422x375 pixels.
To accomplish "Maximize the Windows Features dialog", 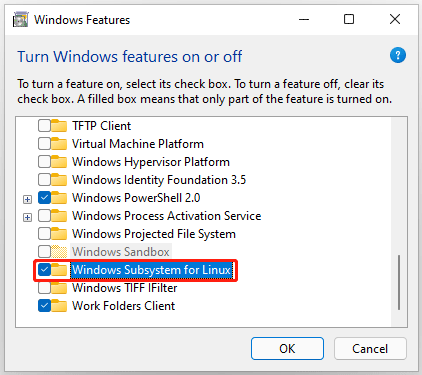I will [349, 19].
